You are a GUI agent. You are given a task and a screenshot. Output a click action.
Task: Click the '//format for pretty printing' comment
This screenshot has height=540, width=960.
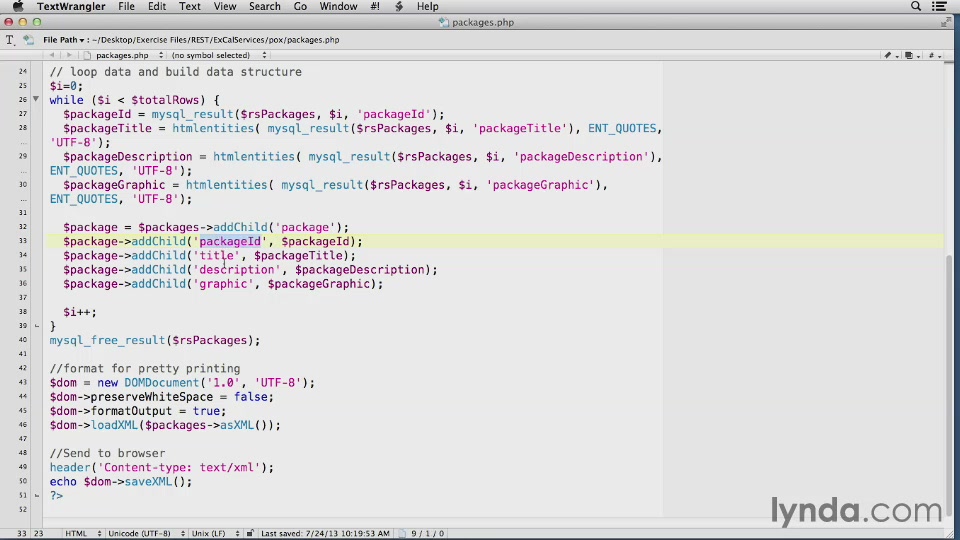tap(145, 369)
